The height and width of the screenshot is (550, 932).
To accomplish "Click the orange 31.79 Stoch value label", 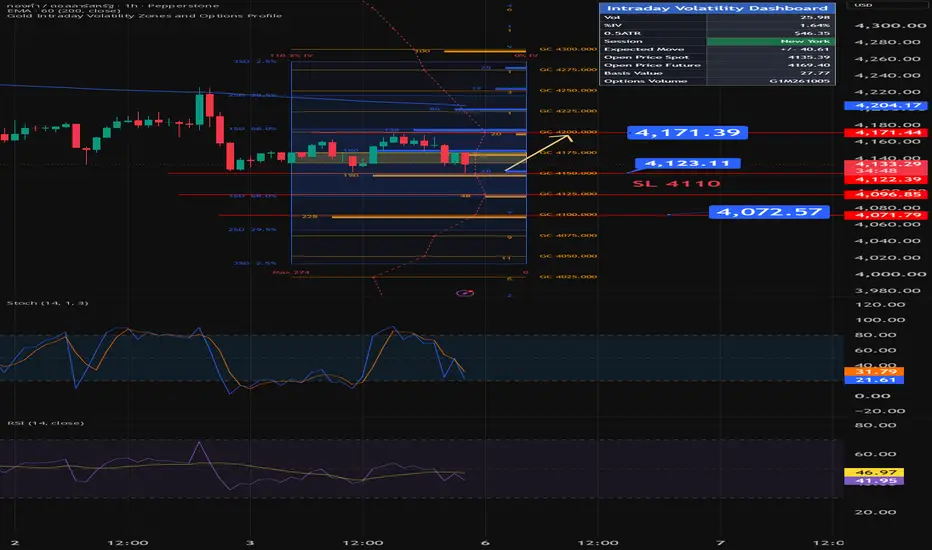I will pos(874,372).
